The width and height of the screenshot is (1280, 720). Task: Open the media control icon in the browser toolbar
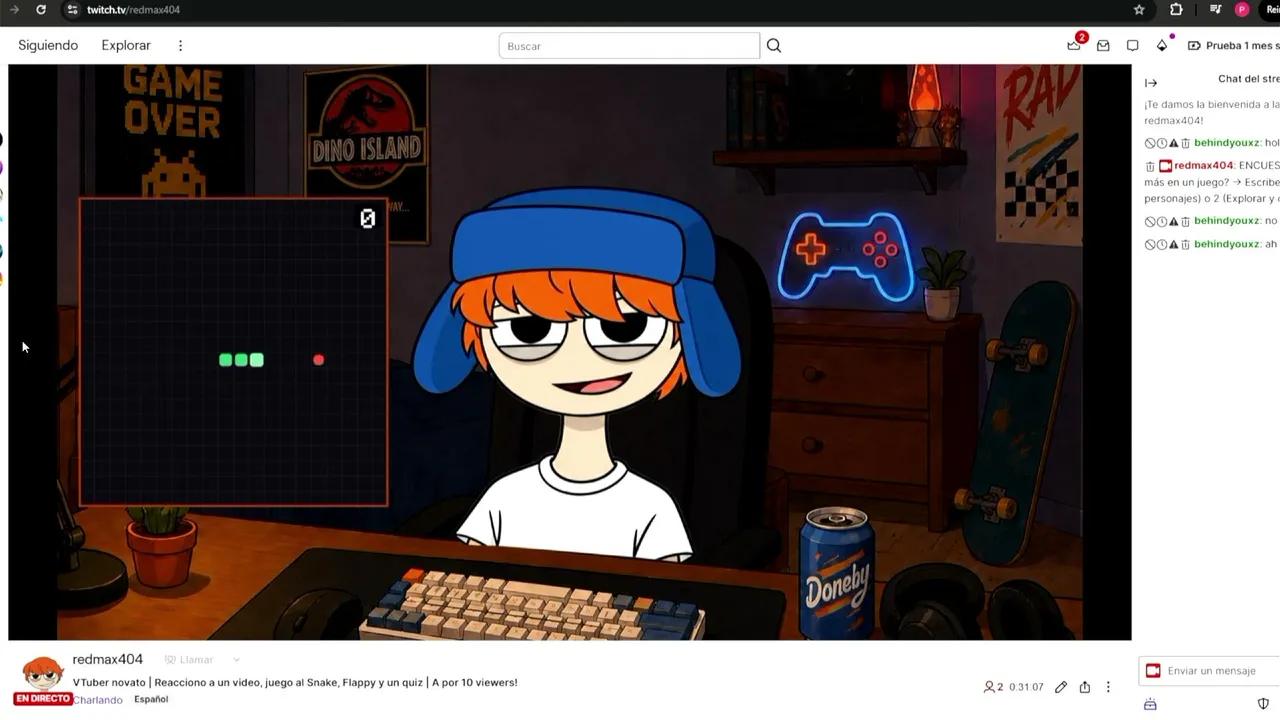[x=1215, y=10]
